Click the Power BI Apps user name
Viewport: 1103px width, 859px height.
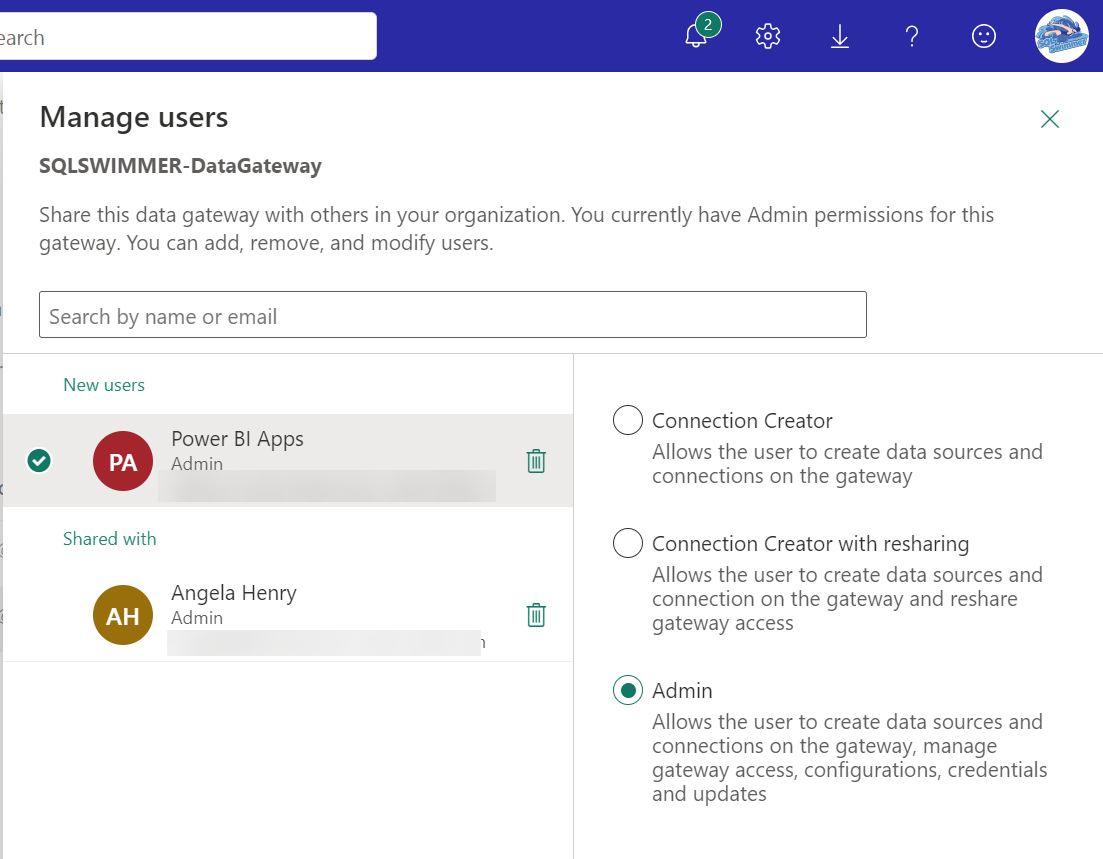point(237,439)
